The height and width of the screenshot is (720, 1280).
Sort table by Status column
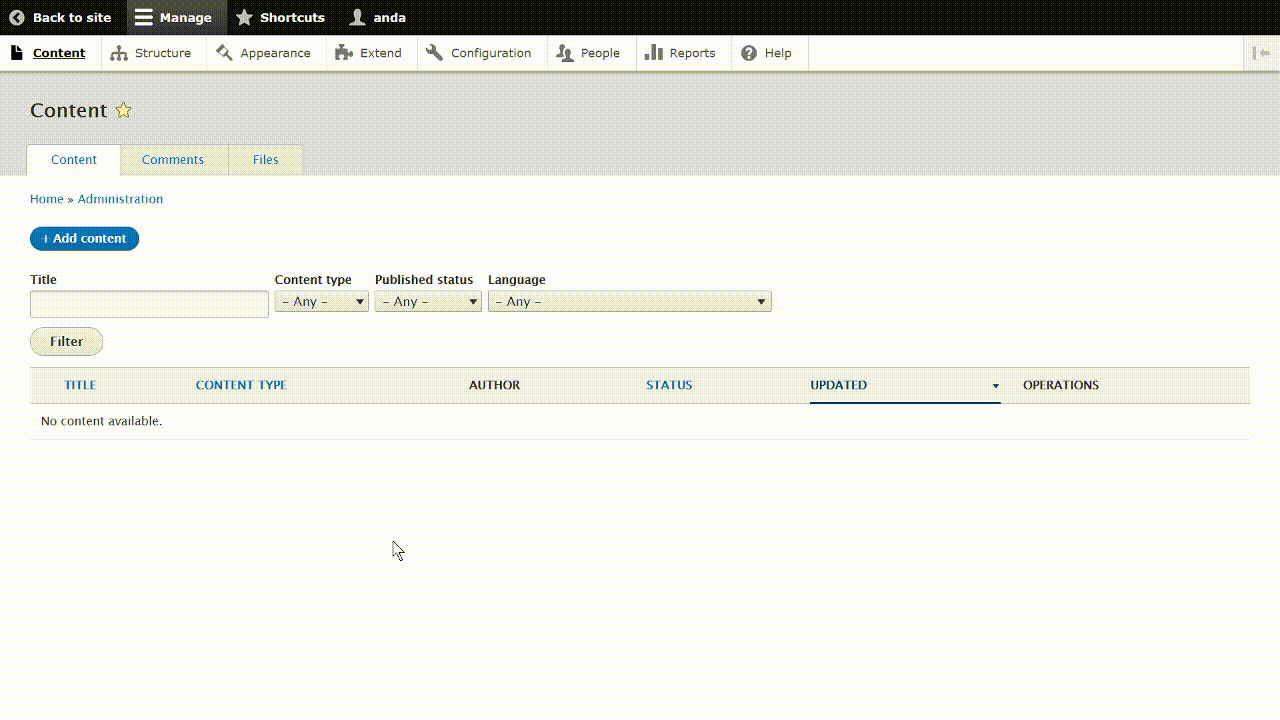(669, 385)
